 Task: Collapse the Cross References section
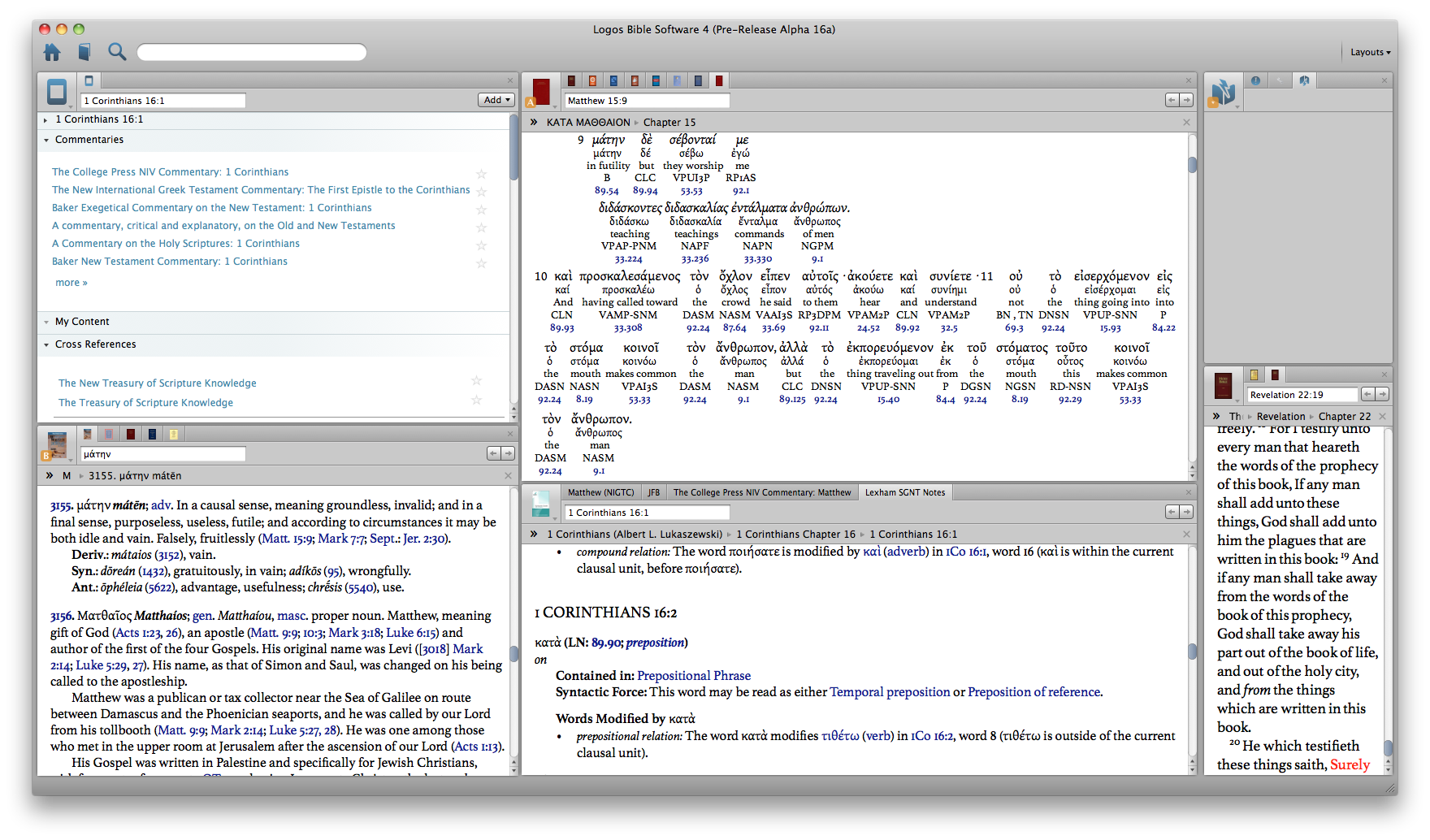point(45,344)
